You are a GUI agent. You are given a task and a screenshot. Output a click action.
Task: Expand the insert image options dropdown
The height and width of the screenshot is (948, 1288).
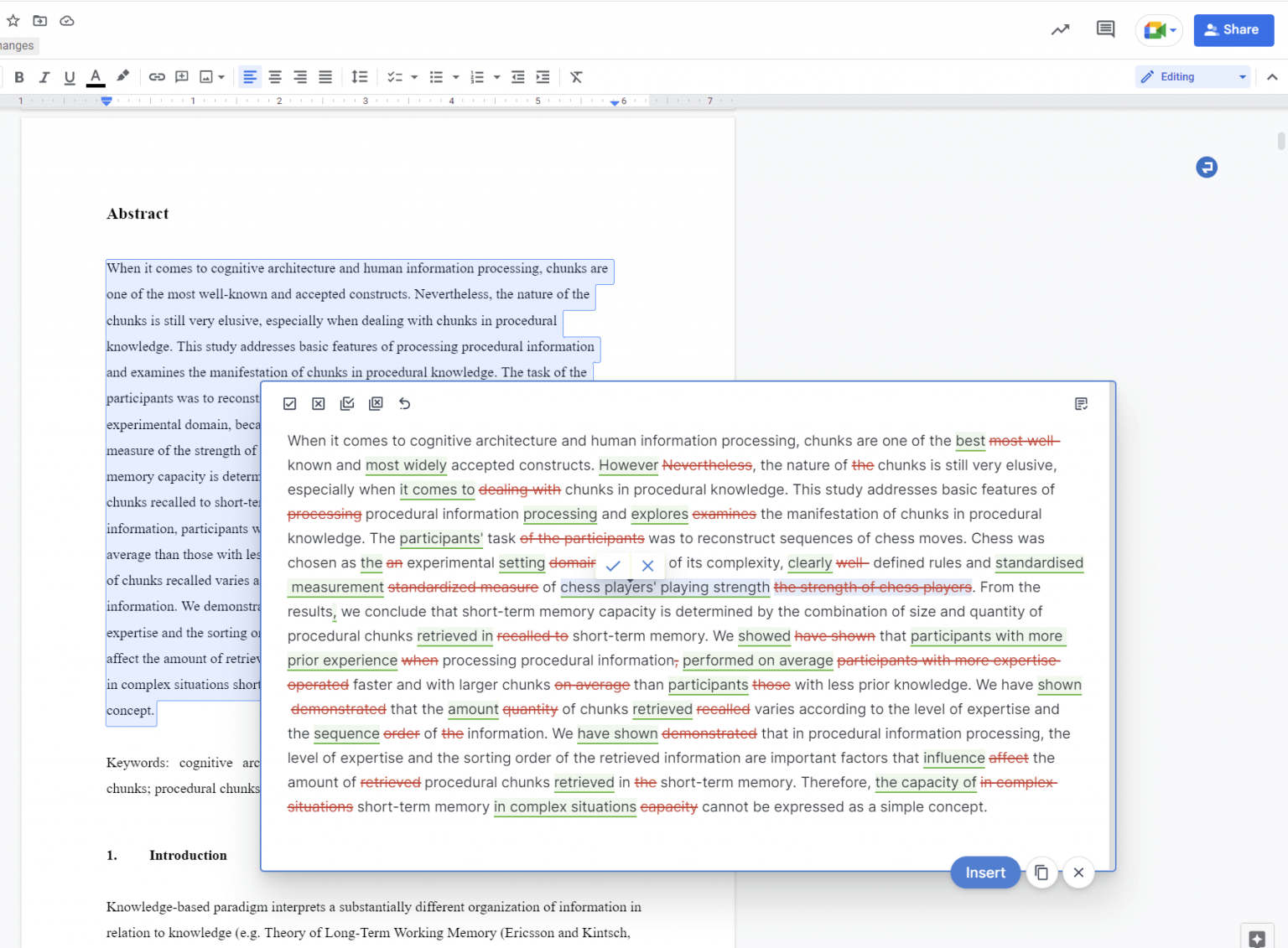point(221,76)
